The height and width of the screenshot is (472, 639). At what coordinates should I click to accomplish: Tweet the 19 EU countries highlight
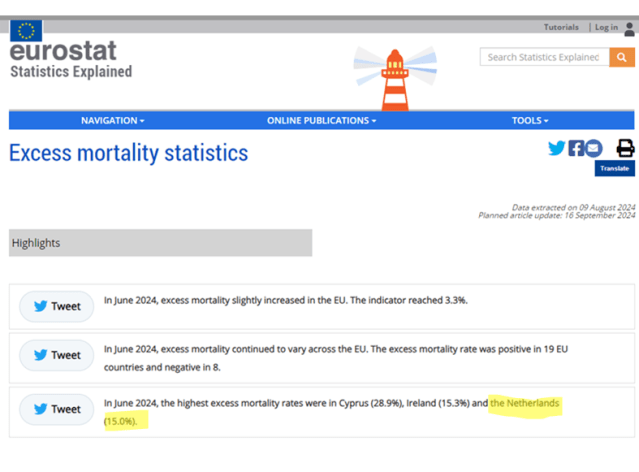tap(57, 355)
